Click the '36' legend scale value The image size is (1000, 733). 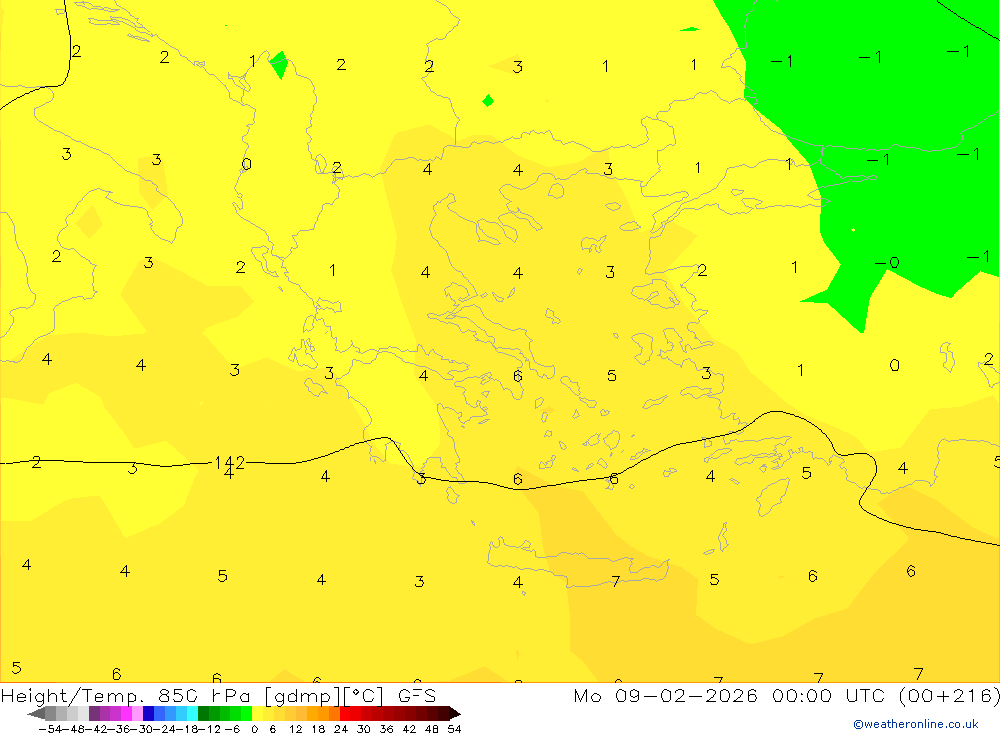coord(387,729)
